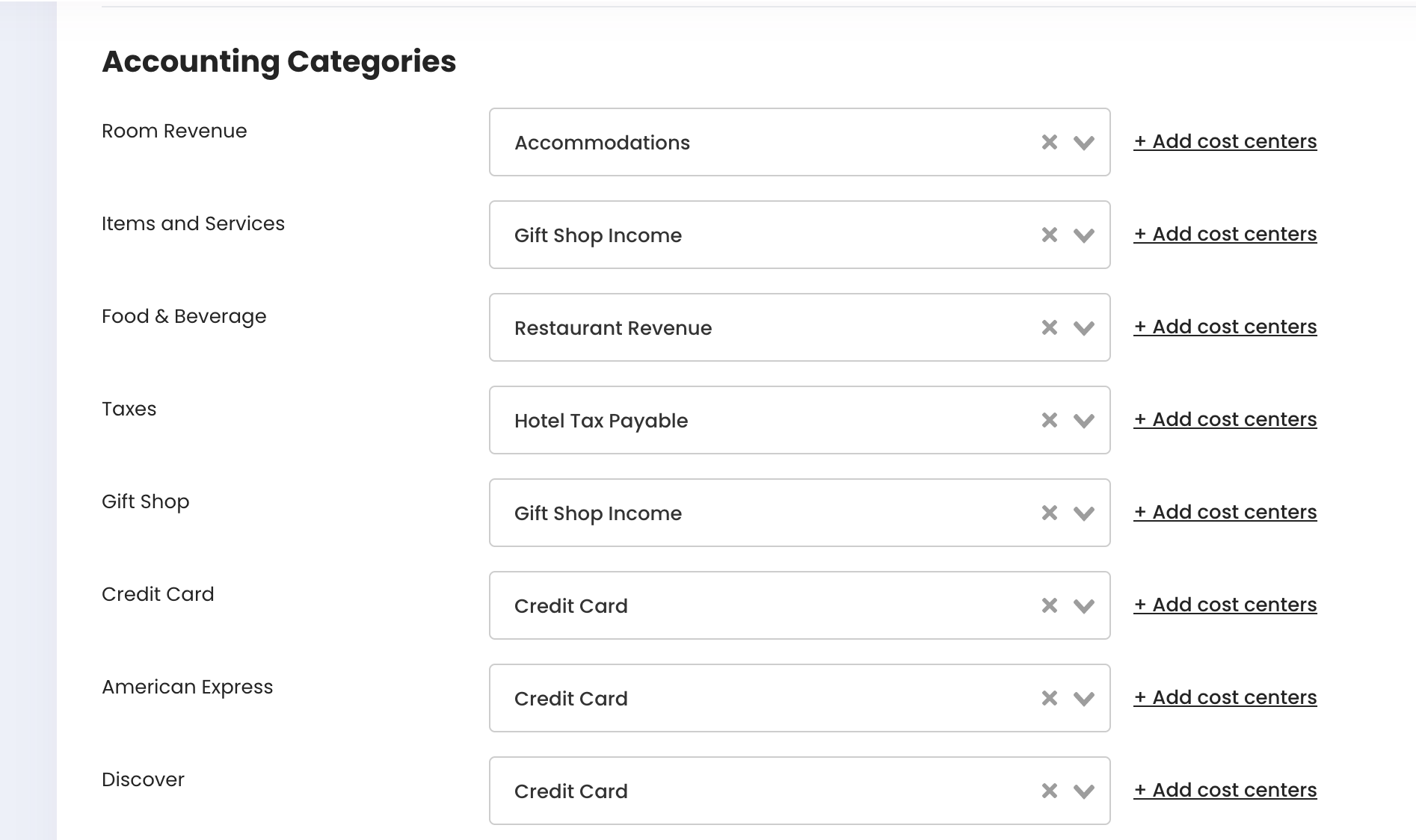The height and width of the screenshot is (840, 1416).
Task: Expand the Discover category dropdown chevron
Action: (x=1083, y=791)
